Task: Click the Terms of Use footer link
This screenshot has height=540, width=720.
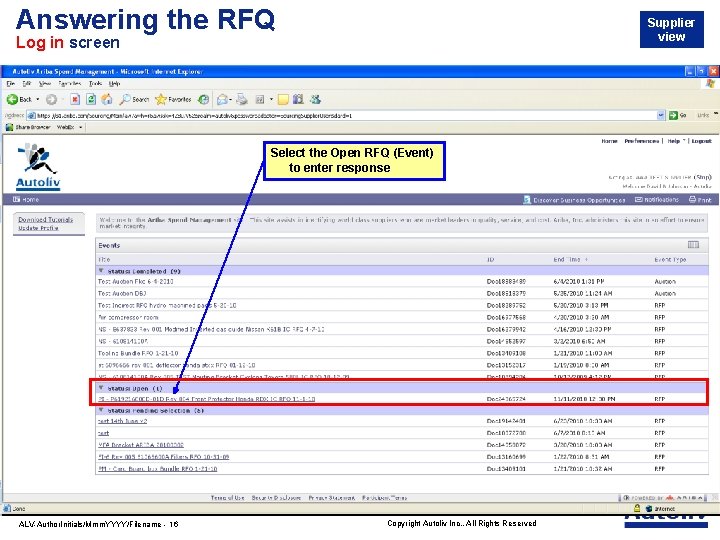Action: point(227,498)
